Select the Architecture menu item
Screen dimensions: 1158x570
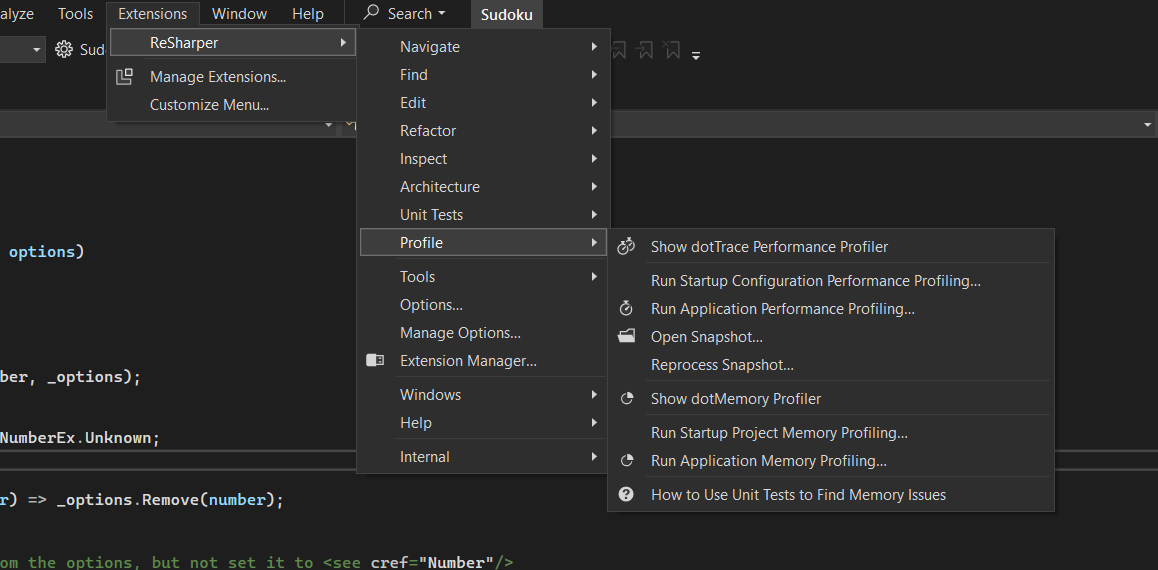(x=484, y=187)
